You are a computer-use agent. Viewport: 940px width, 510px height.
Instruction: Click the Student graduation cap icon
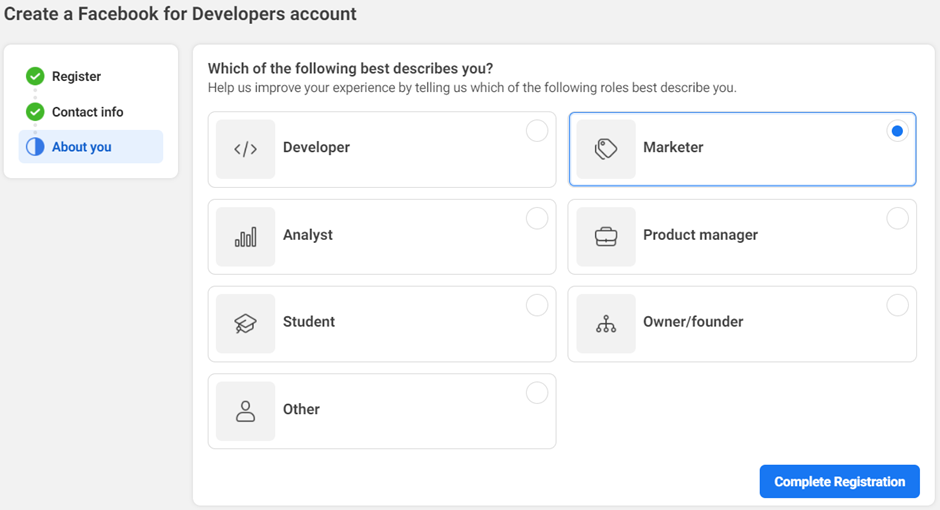click(245, 324)
